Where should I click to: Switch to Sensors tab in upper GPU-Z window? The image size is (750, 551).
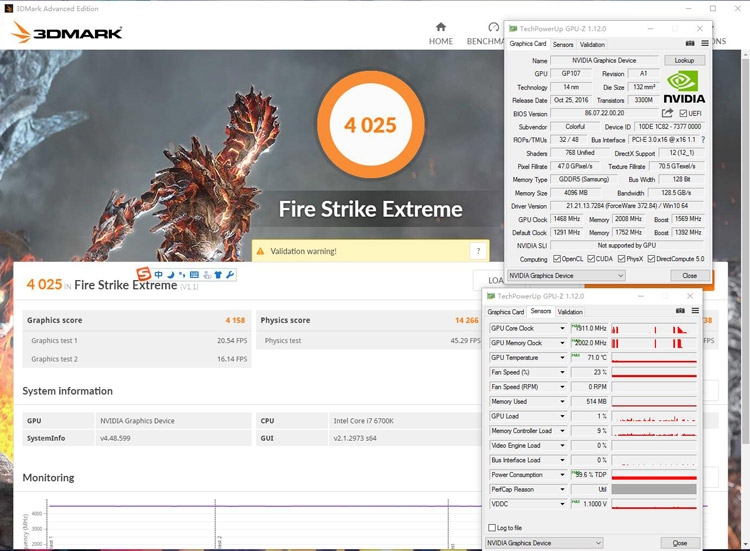point(563,44)
